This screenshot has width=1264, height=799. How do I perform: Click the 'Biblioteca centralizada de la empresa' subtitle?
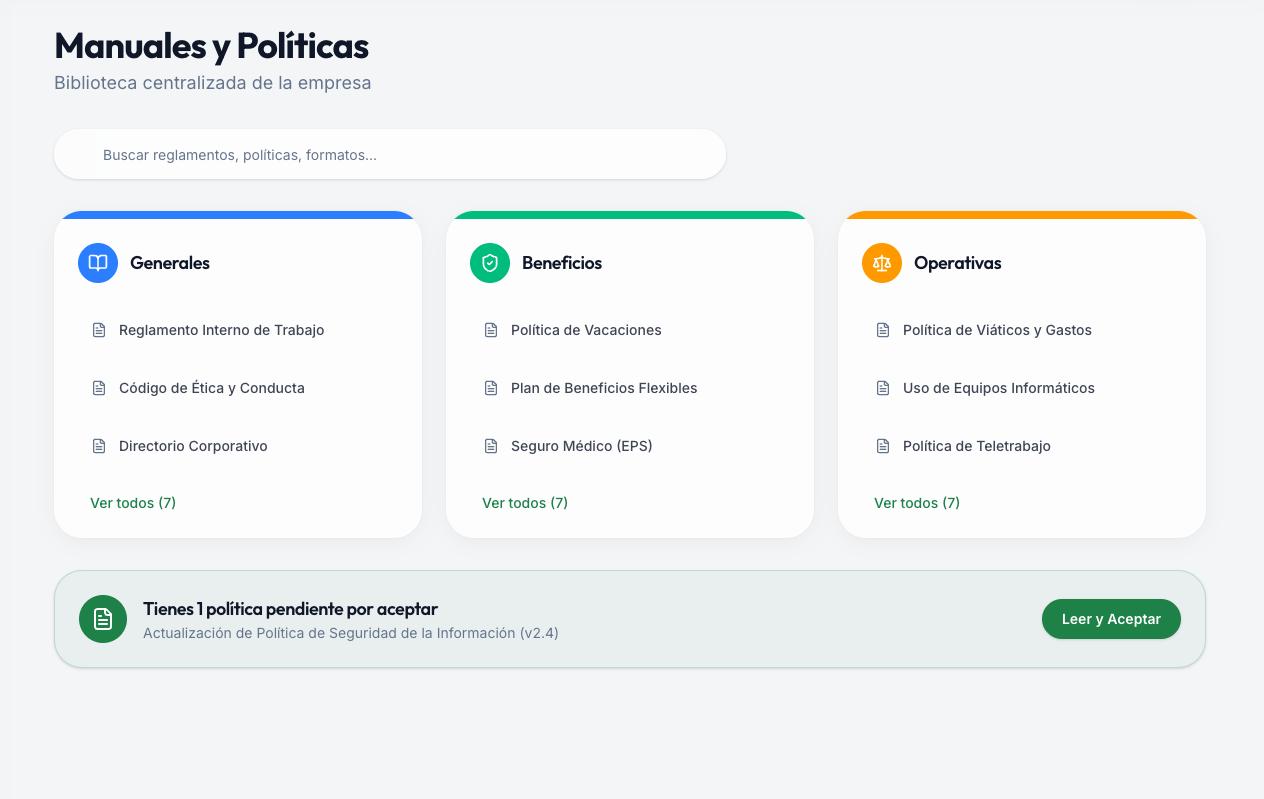pos(213,83)
